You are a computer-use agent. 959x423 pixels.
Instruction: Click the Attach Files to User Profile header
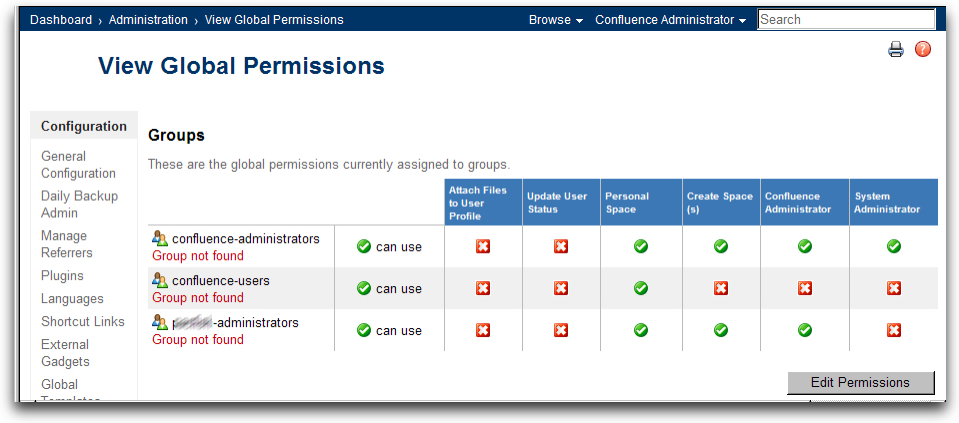tap(483, 203)
